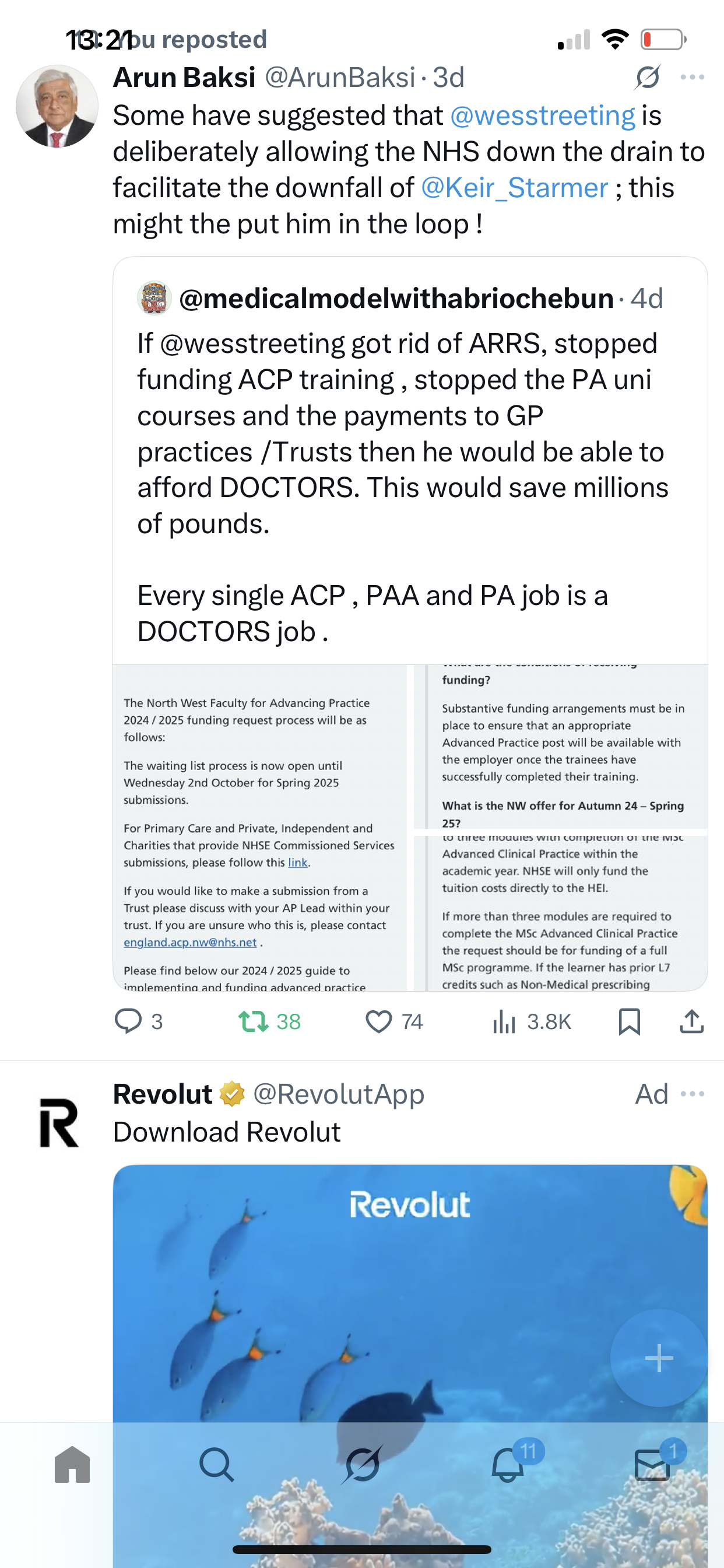View Arun Baksi's profile picture

pos(57,106)
